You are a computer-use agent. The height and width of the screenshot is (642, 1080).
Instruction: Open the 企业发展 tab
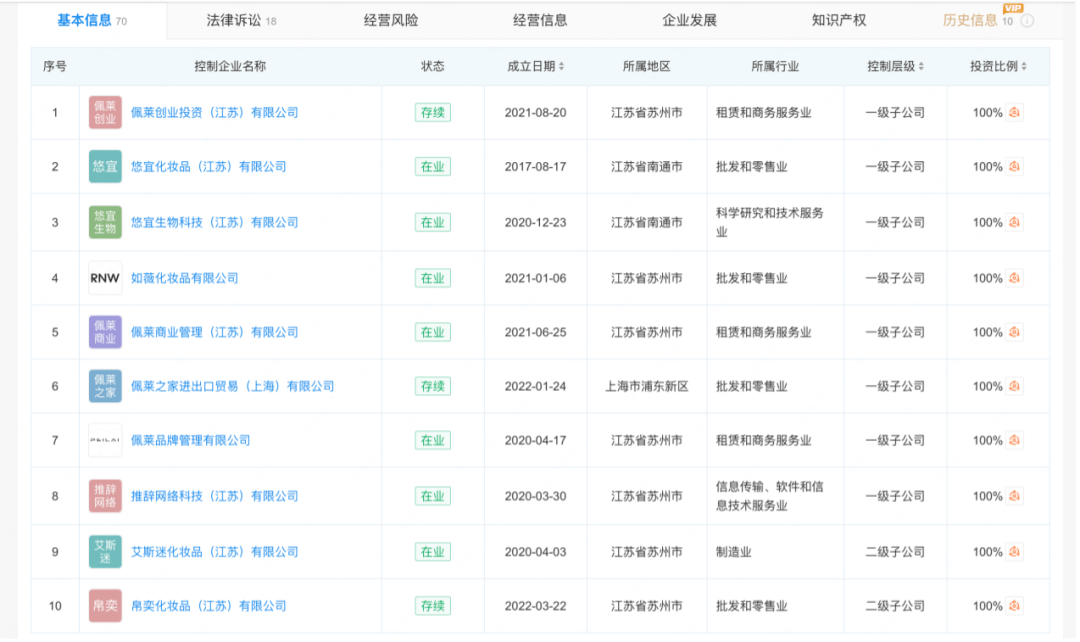pos(689,21)
